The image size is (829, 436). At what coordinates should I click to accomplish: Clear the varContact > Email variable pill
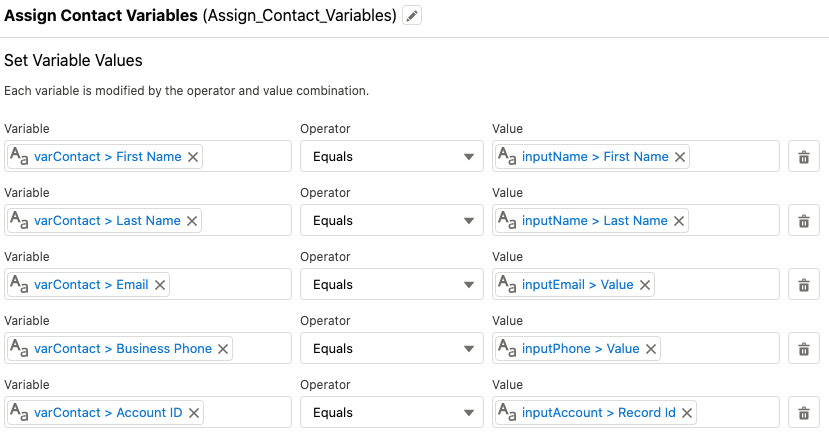click(x=160, y=285)
